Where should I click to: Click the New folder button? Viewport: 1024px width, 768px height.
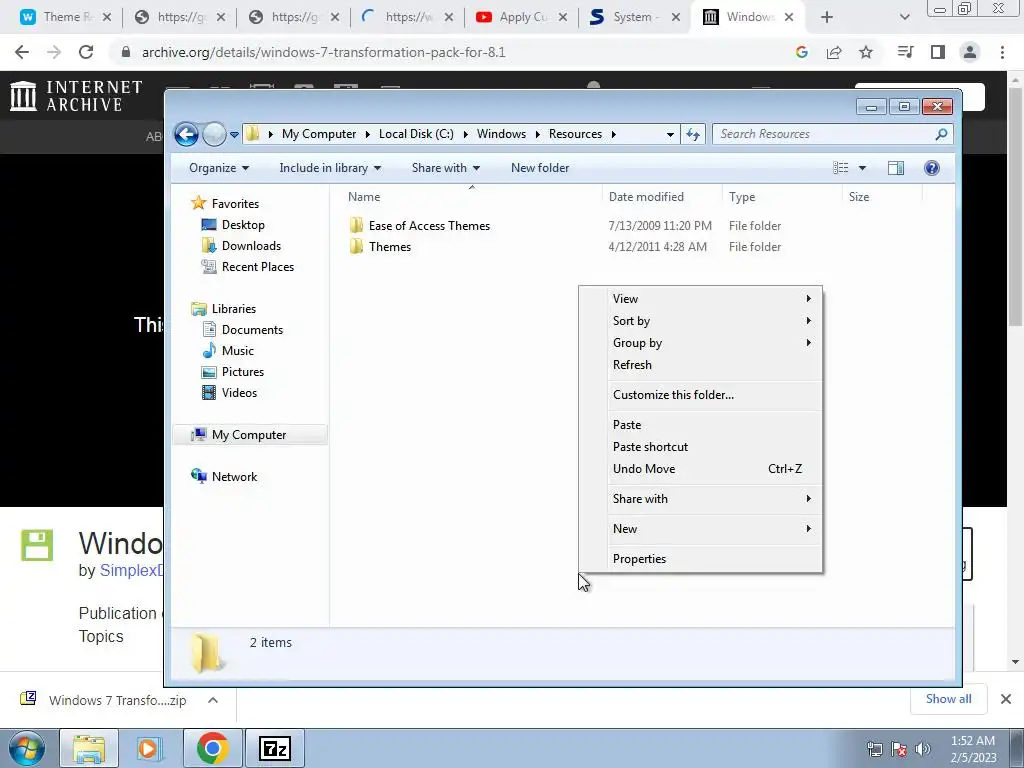tap(540, 168)
